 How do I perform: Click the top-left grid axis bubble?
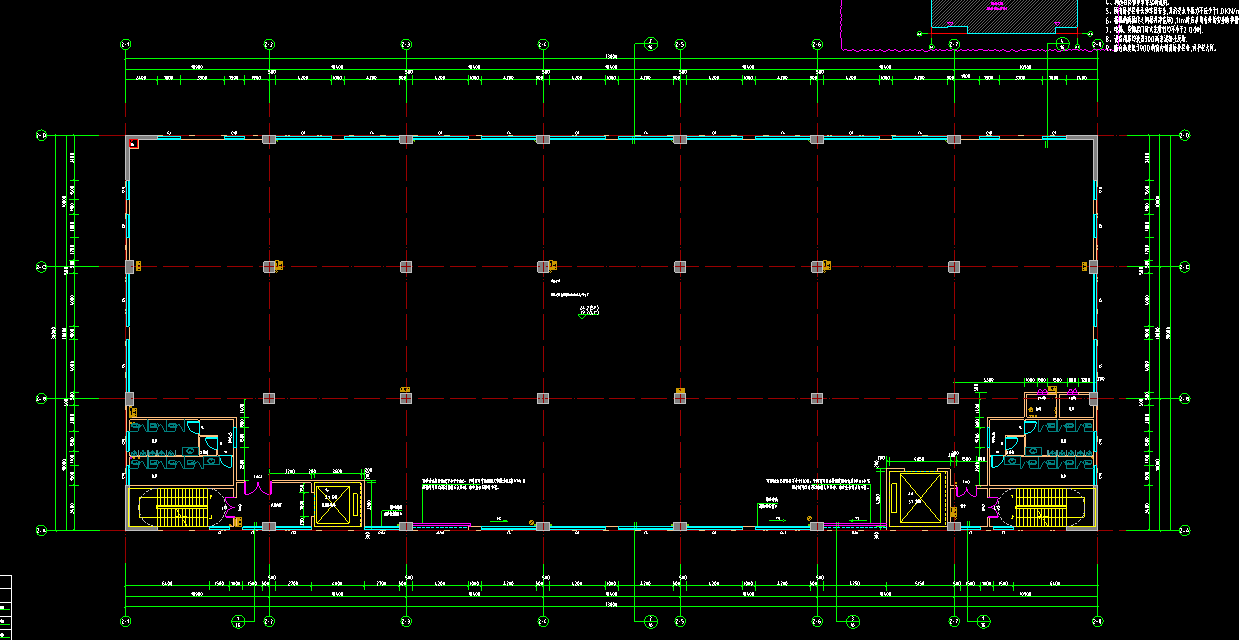click(125, 44)
